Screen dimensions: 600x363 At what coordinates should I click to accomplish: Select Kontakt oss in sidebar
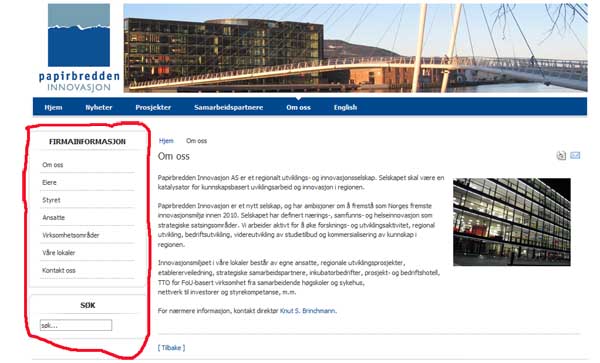[59, 270]
